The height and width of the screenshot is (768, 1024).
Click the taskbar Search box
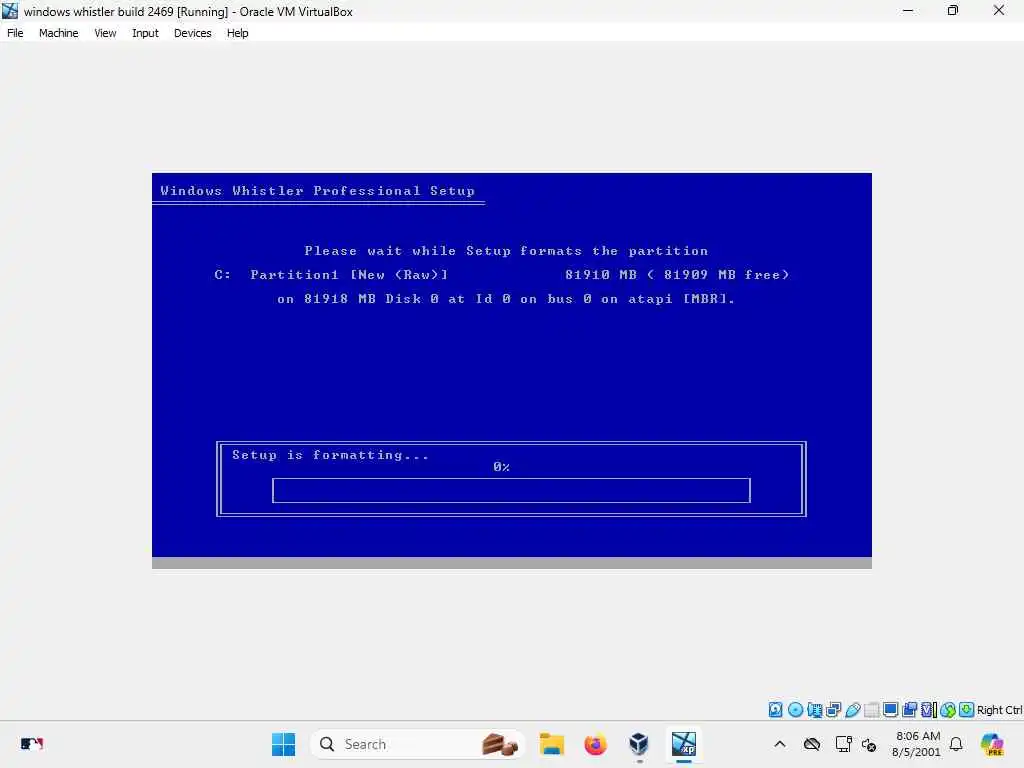pos(418,744)
